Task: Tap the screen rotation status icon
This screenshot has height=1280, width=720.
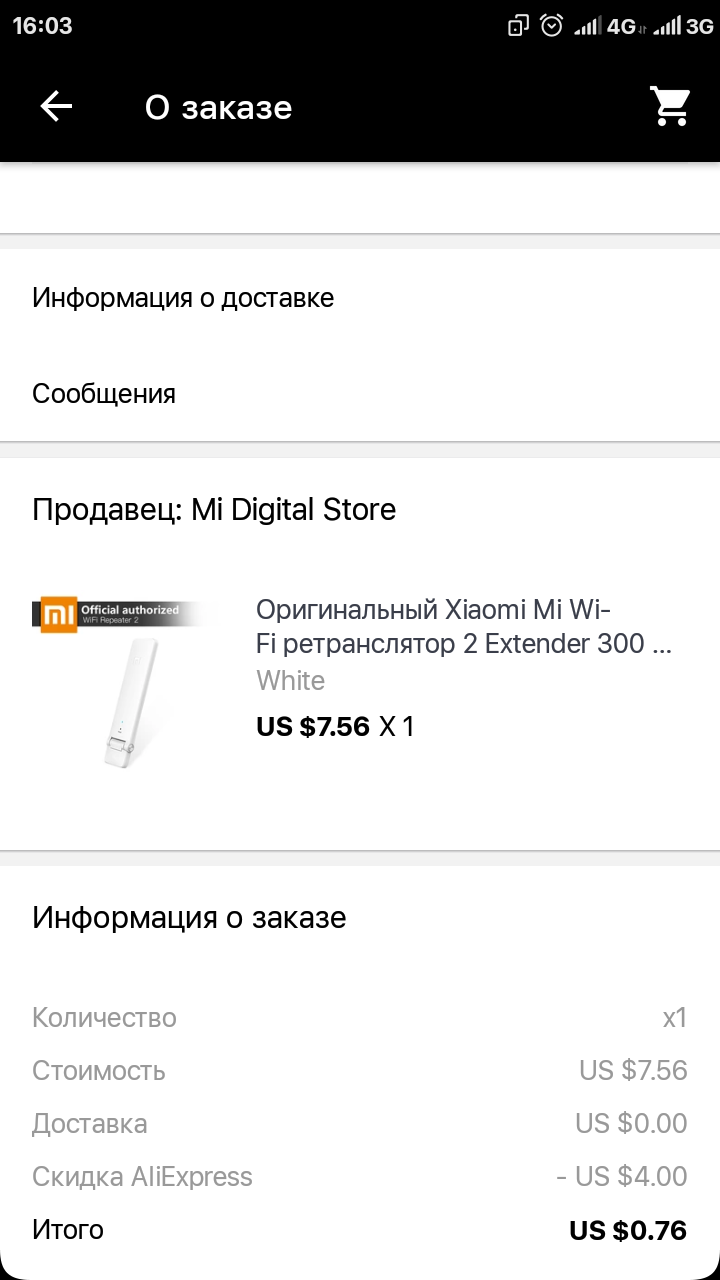Action: point(518,26)
